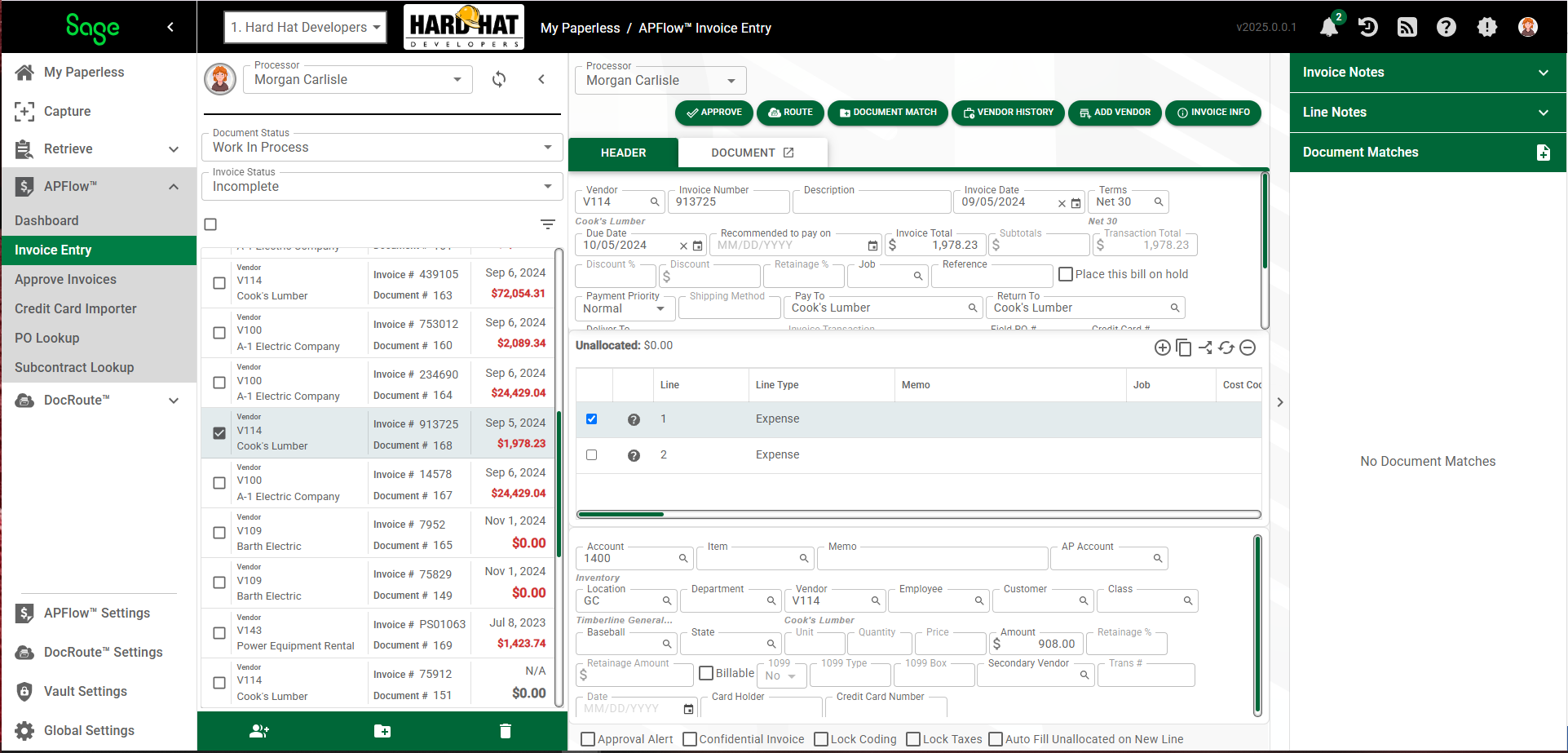Open the user profile avatar in header
The width and height of the screenshot is (1568, 753).
click(1528, 27)
